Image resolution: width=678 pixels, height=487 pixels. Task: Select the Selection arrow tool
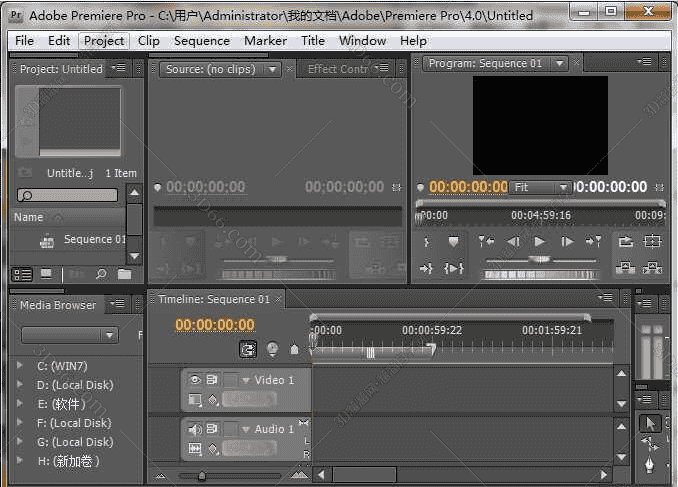(648, 423)
